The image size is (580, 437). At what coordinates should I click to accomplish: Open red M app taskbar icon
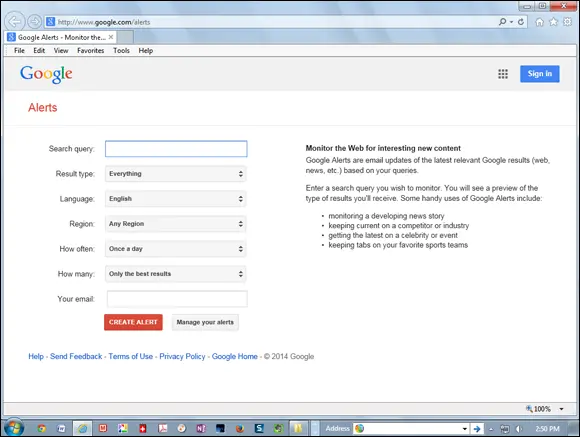click(x=103, y=428)
